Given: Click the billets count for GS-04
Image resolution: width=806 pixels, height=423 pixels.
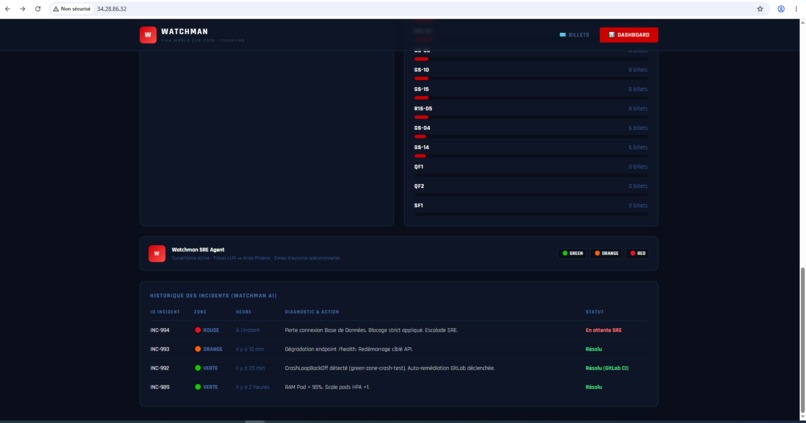Looking at the screenshot, I should 638,128.
